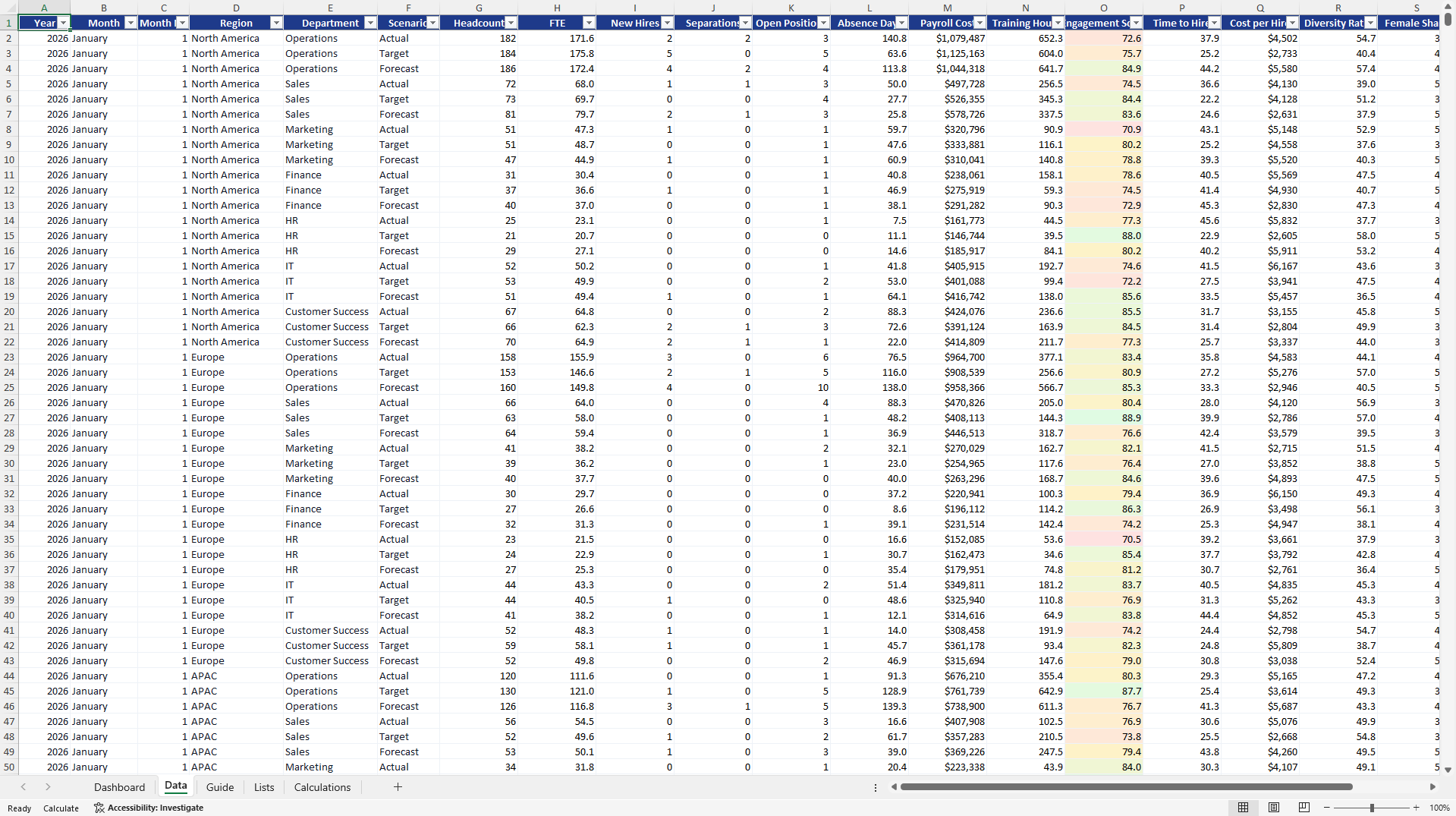Select column M header

point(948,8)
